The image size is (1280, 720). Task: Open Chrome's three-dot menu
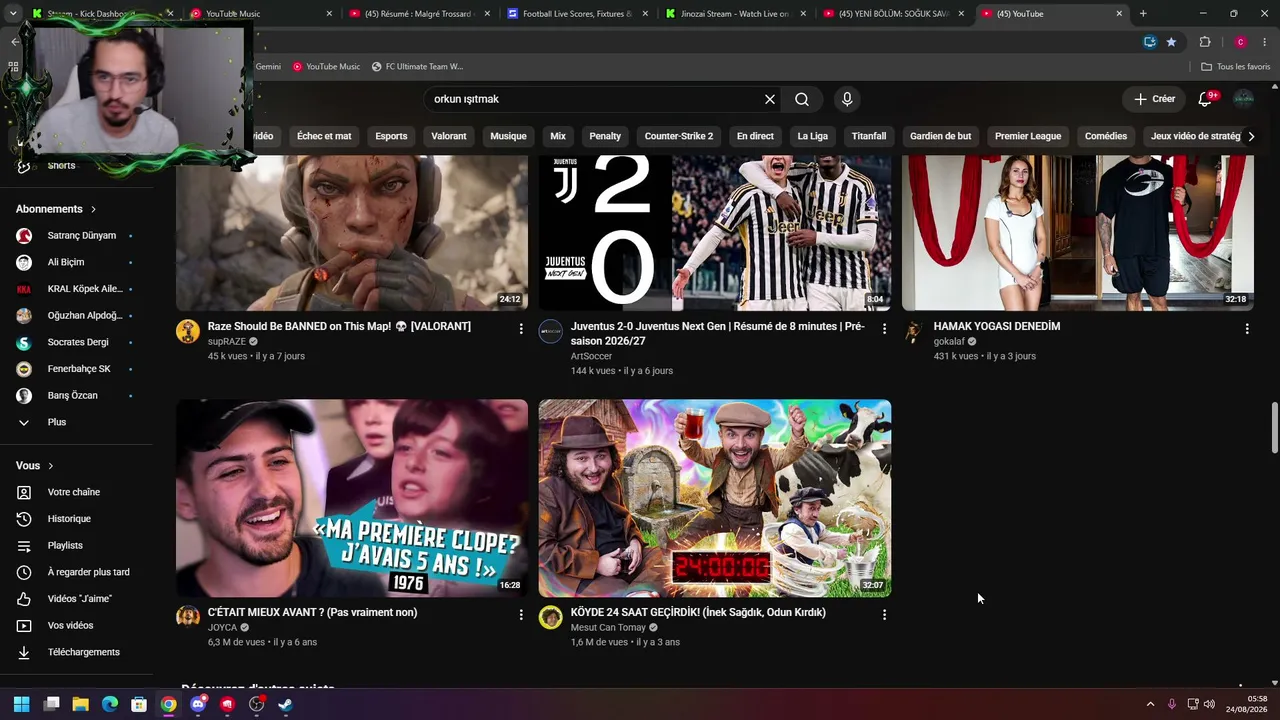point(1265,42)
